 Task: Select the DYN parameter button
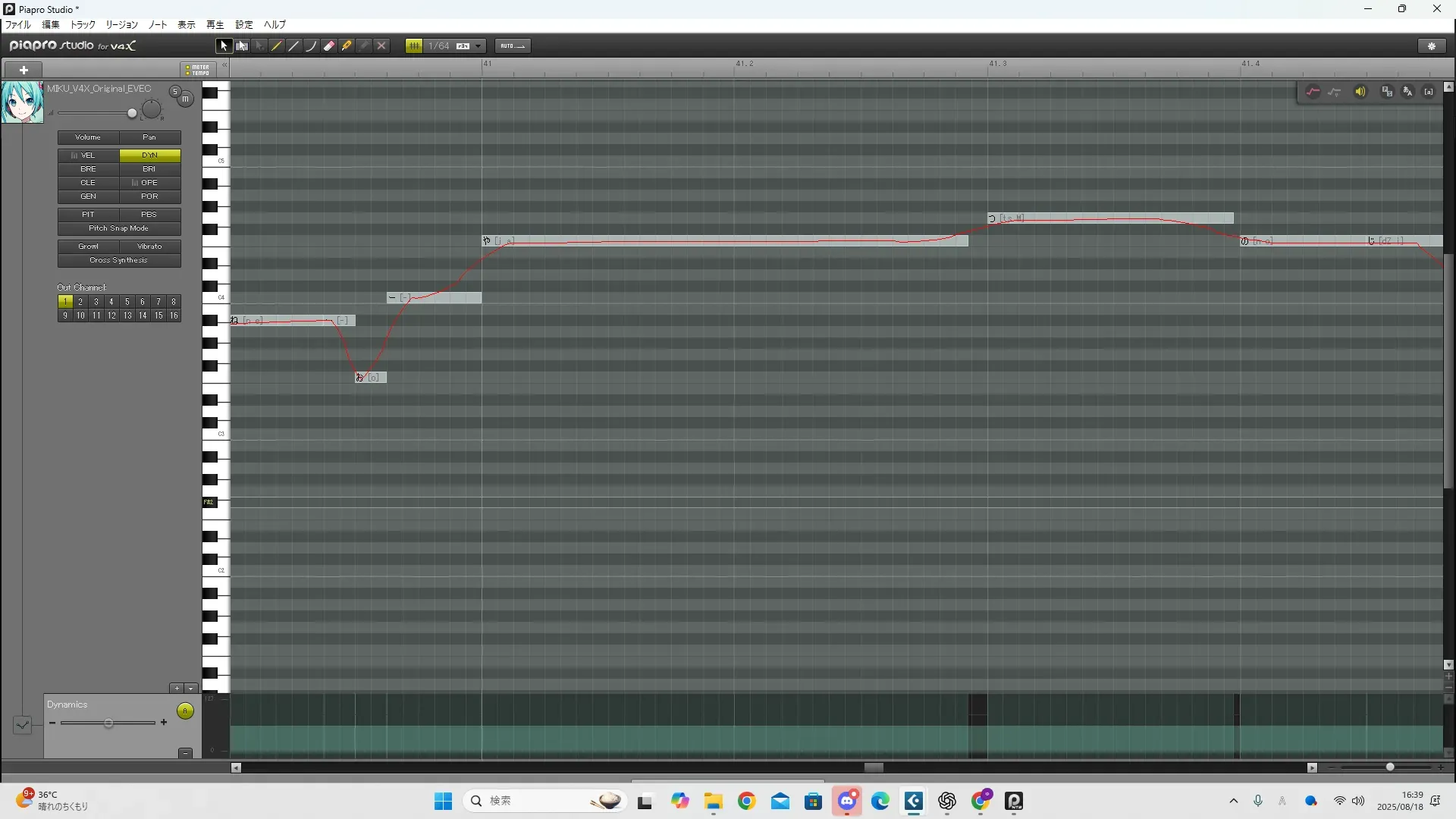[149, 155]
